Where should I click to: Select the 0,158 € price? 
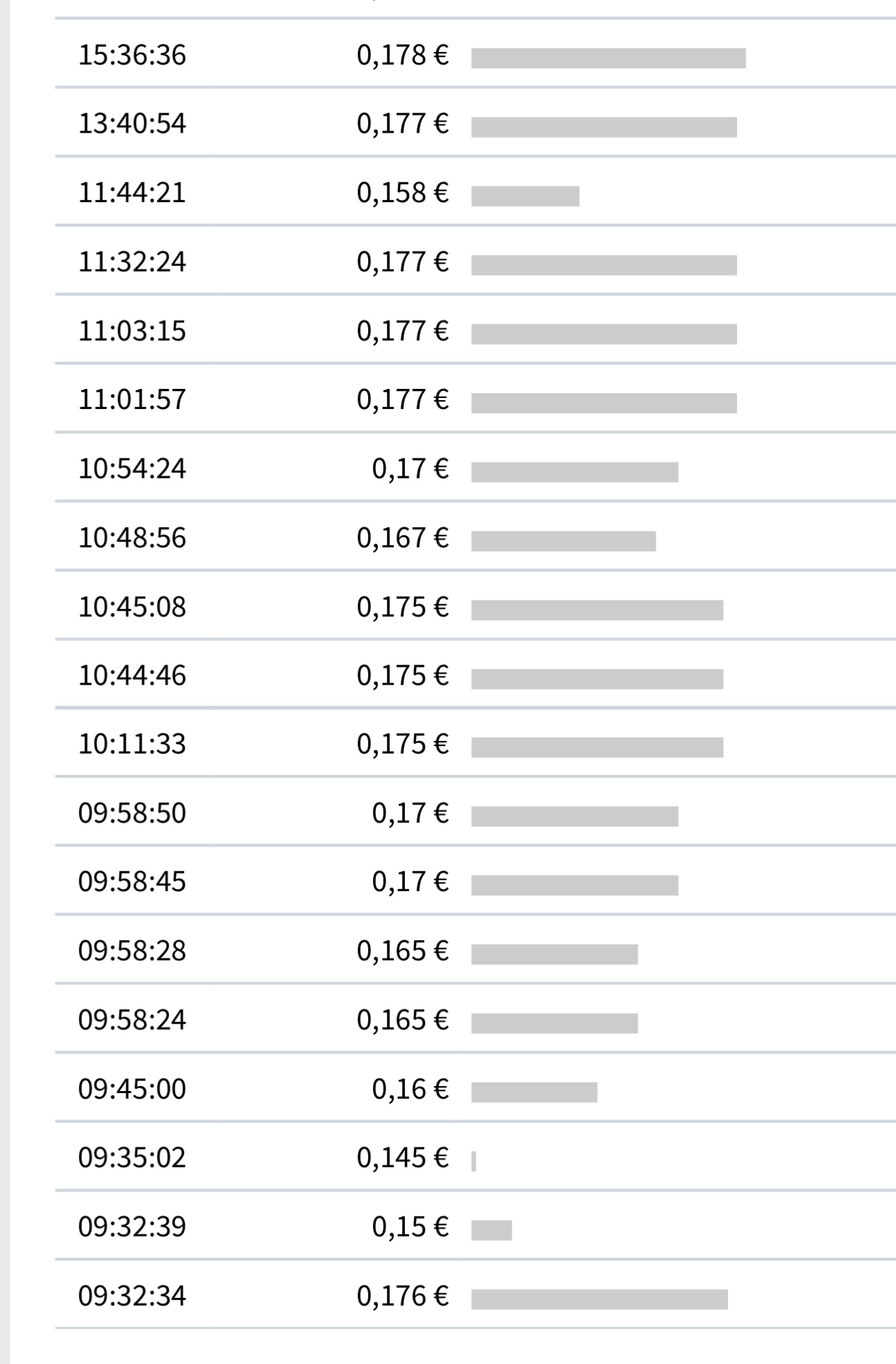point(402,193)
